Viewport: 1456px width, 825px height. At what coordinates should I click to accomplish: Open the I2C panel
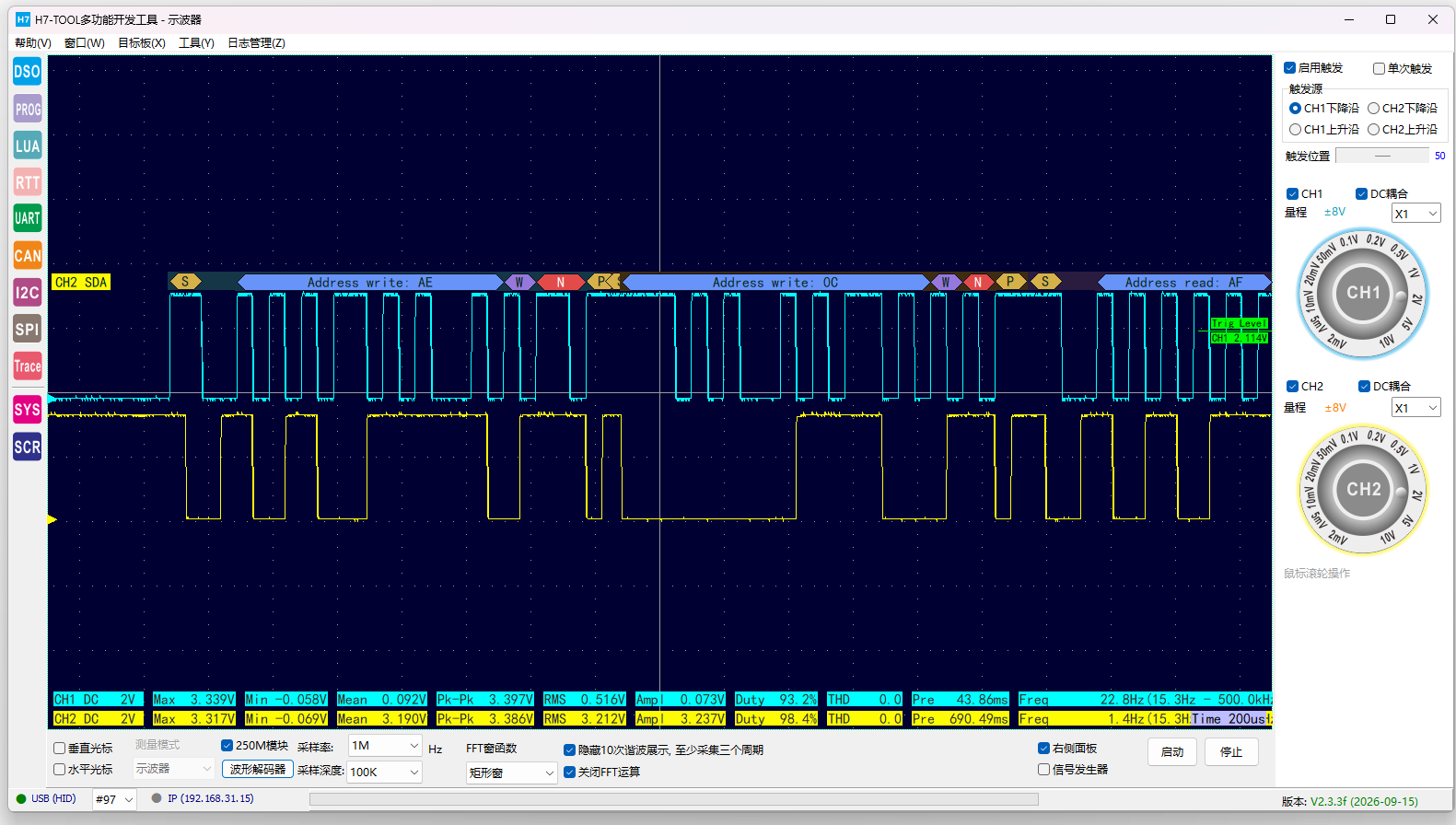coord(27,293)
